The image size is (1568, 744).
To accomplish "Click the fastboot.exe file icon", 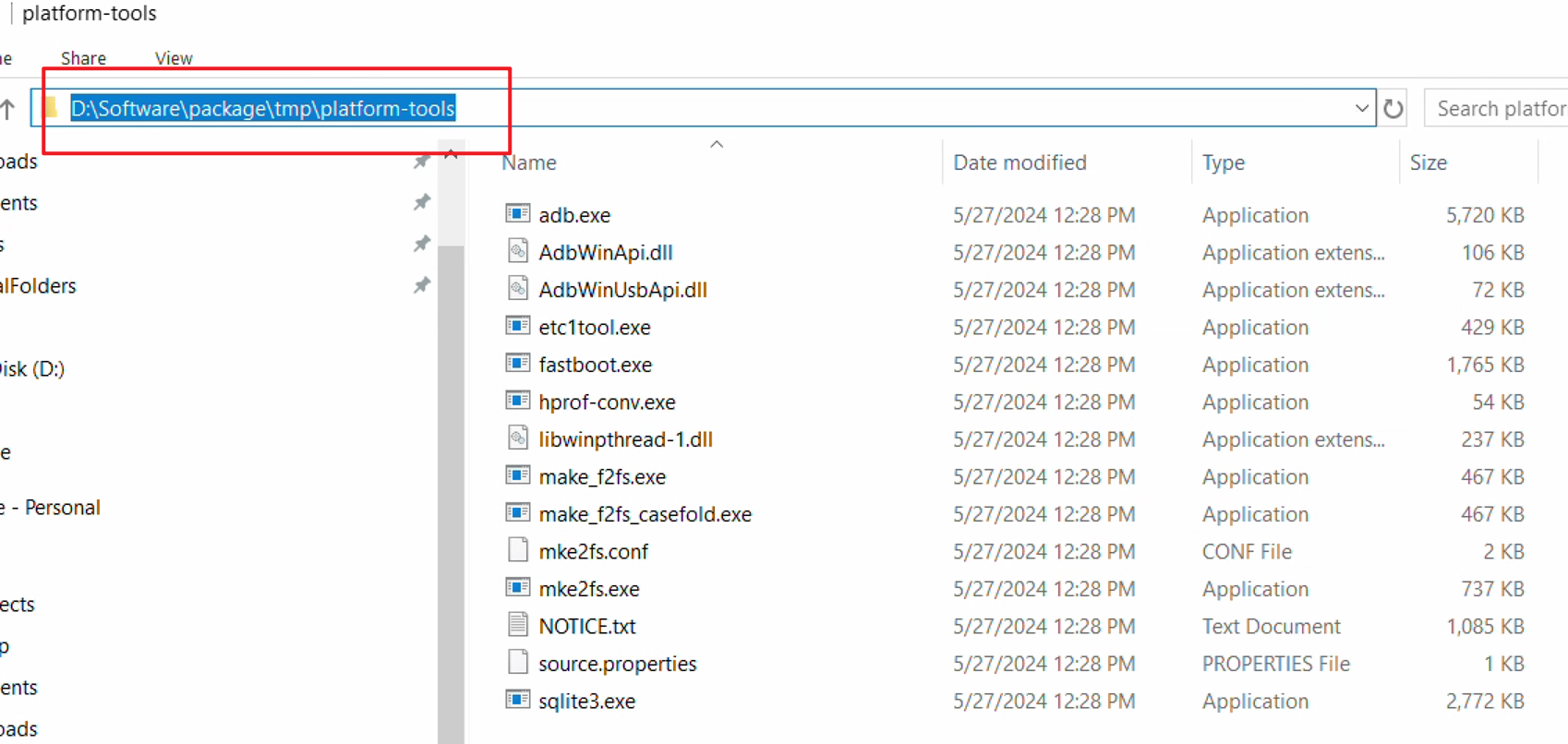I will [x=517, y=364].
